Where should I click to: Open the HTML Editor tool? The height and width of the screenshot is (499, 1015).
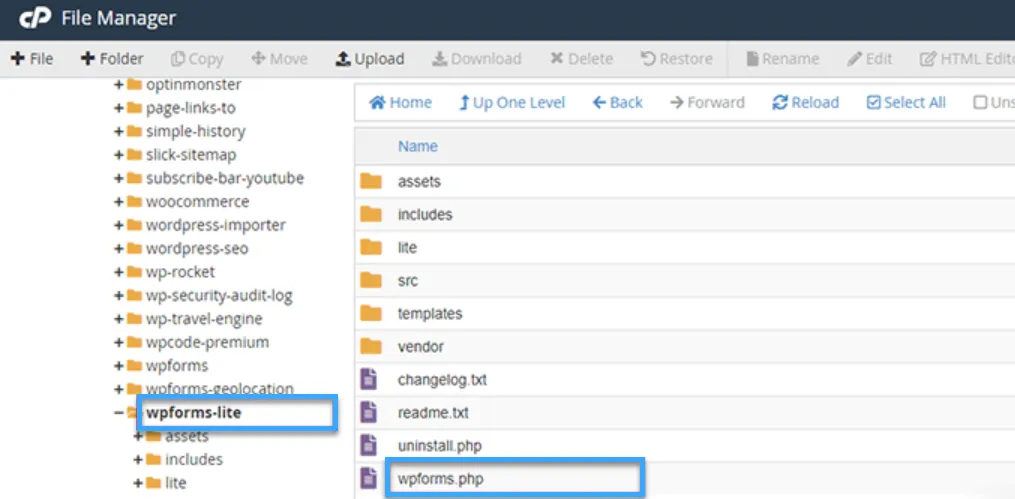[967, 59]
